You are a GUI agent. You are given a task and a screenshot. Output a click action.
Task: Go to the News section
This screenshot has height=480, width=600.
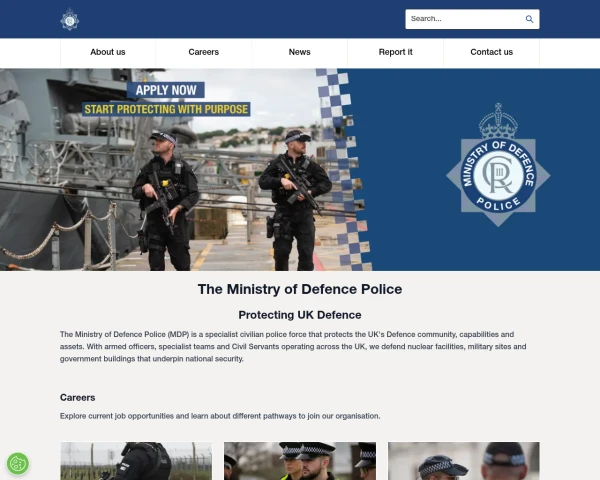pos(300,52)
